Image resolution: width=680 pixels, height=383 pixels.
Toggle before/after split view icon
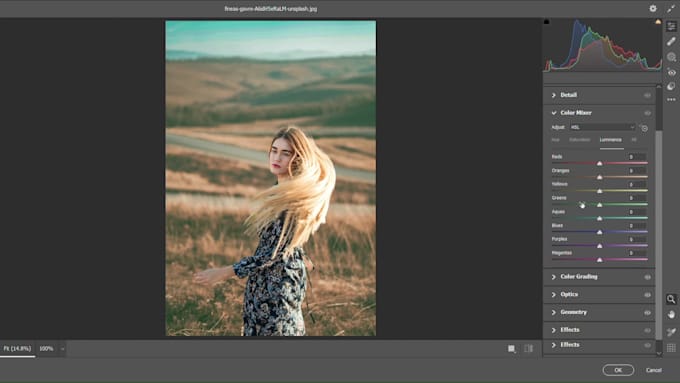529,349
